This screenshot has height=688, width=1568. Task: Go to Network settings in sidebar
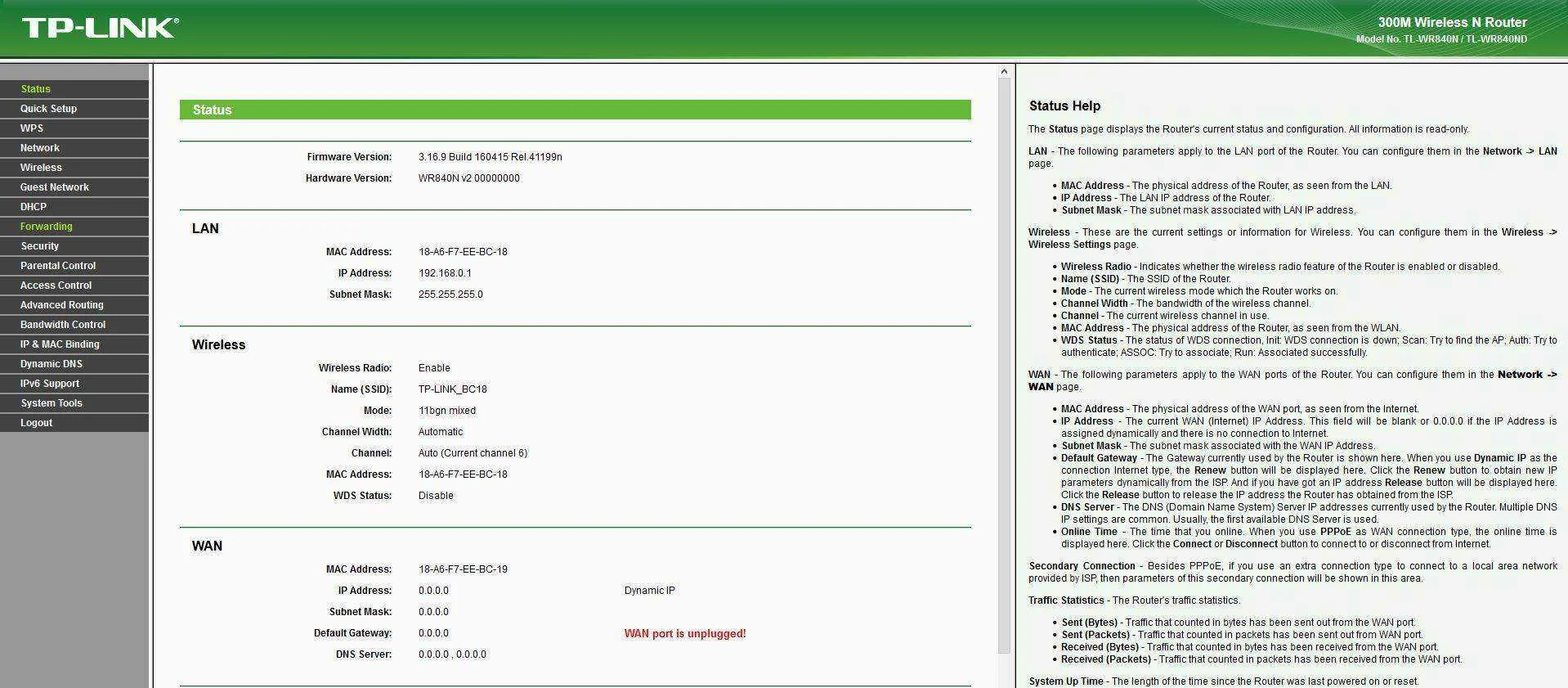[74, 148]
